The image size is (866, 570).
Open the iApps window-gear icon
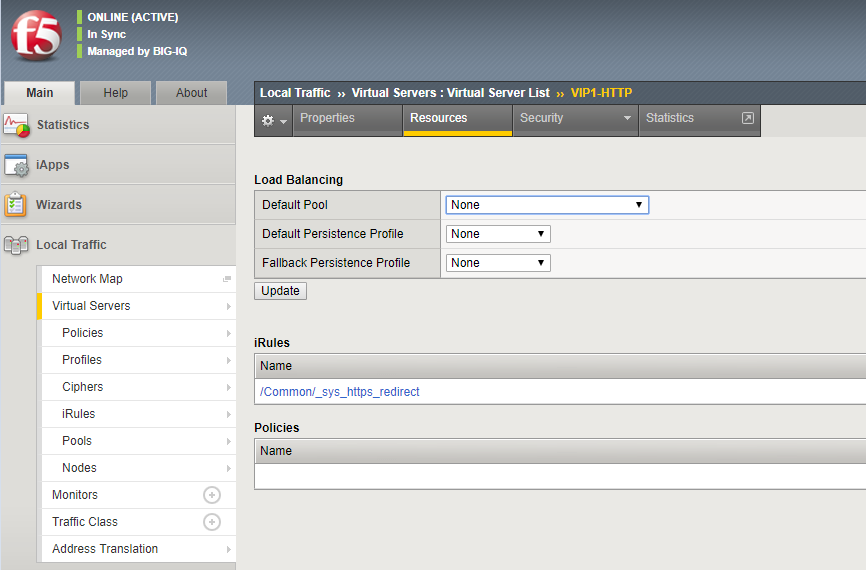point(16,165)
